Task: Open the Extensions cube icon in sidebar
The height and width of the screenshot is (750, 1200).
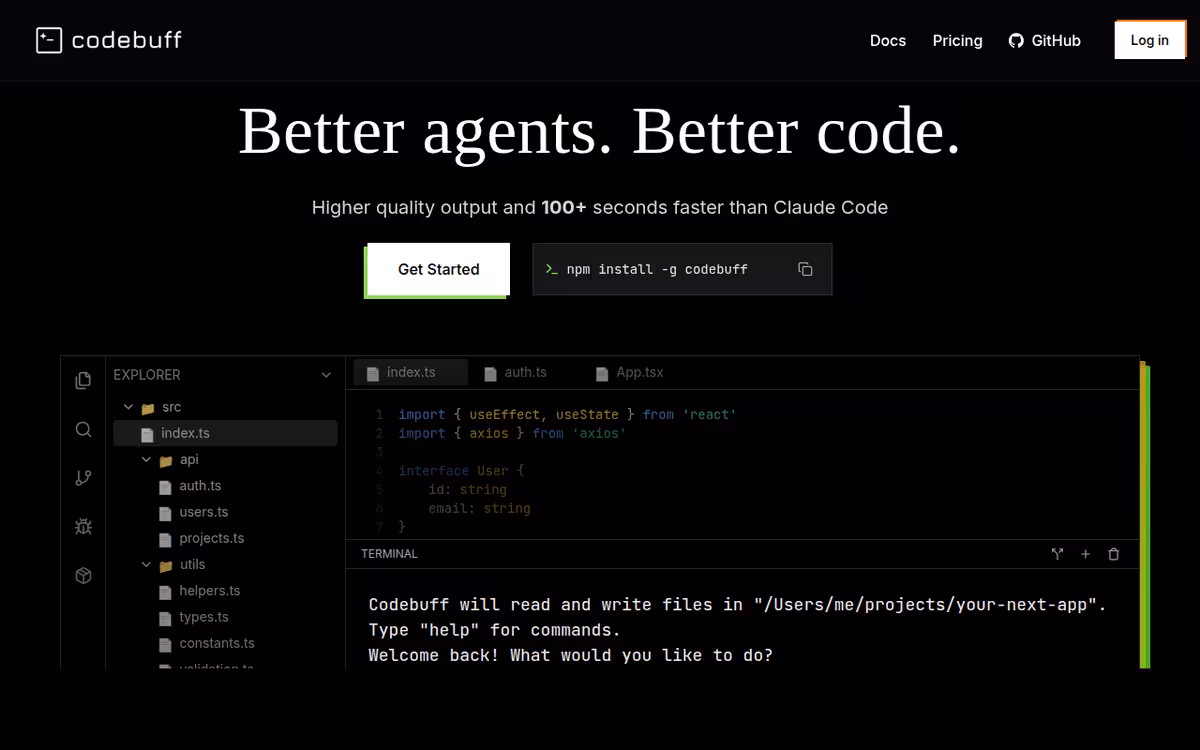Action: [83, 575]
